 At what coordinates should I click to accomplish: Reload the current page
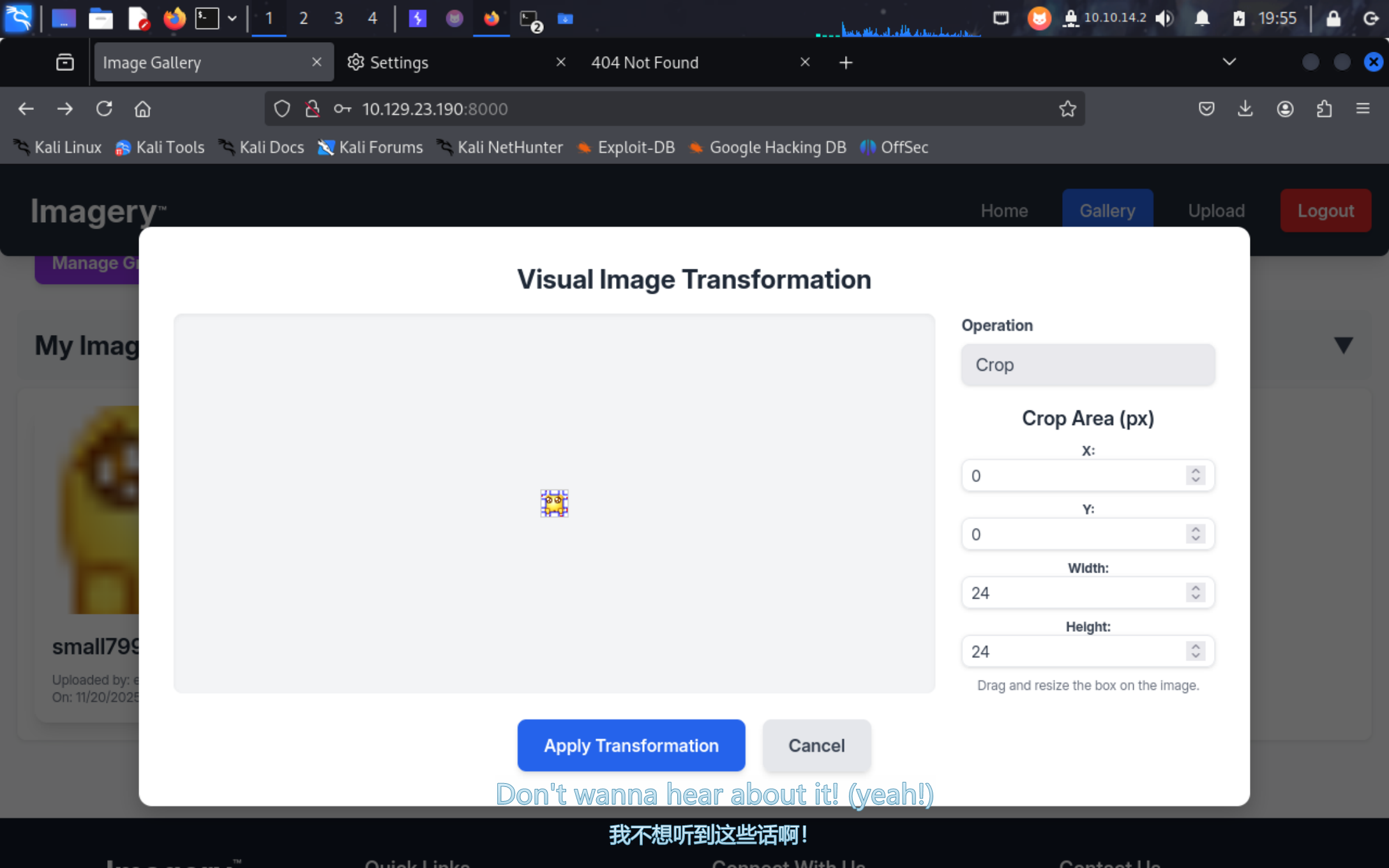pos(104,109)
